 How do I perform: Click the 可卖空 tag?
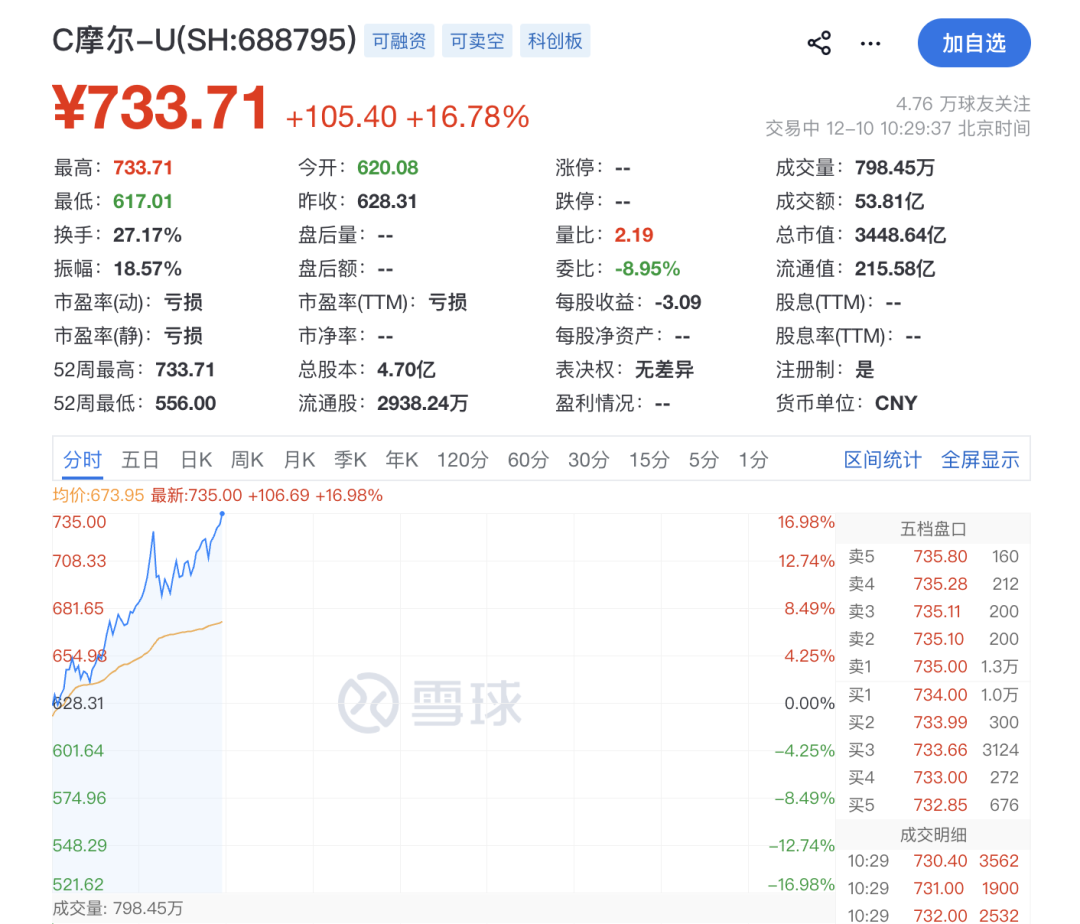click(x=476, y=41)
